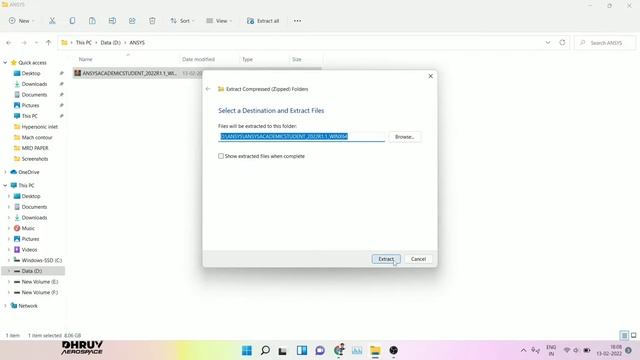Click Browse in extract dialog

click(x=404, y=137)
